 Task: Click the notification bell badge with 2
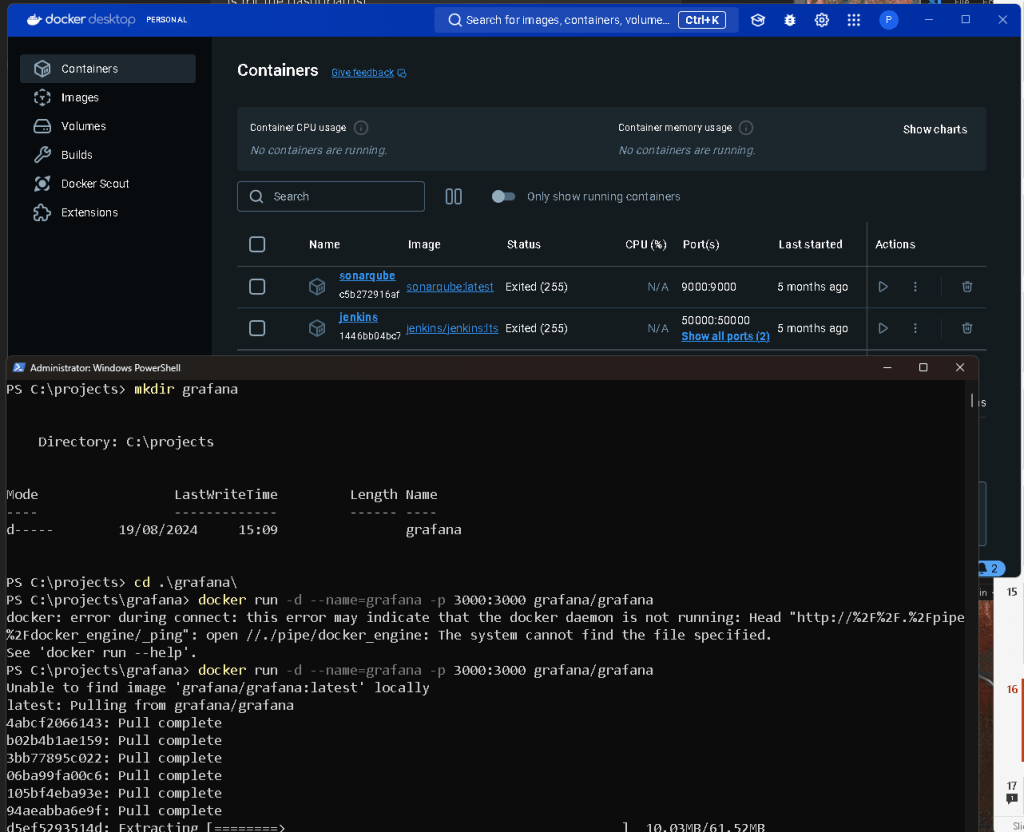(991, 569)
